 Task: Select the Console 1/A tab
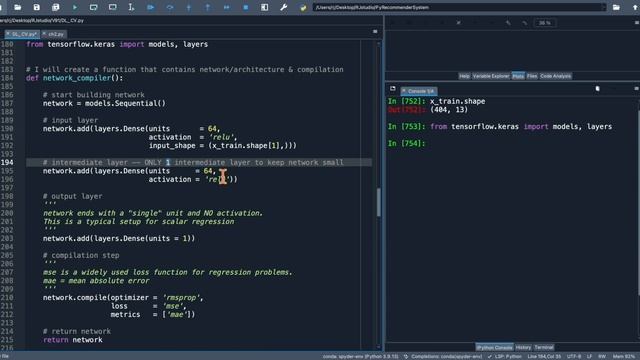(420, 91)
